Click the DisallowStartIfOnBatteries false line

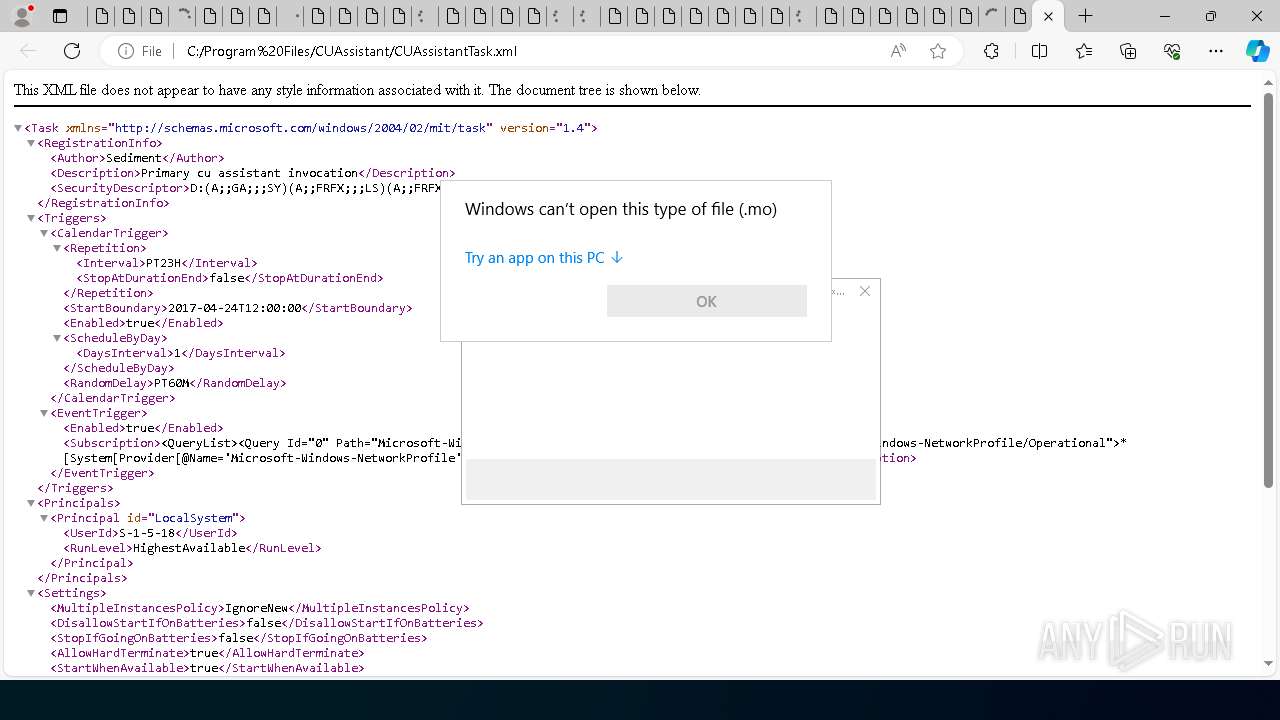266,623
